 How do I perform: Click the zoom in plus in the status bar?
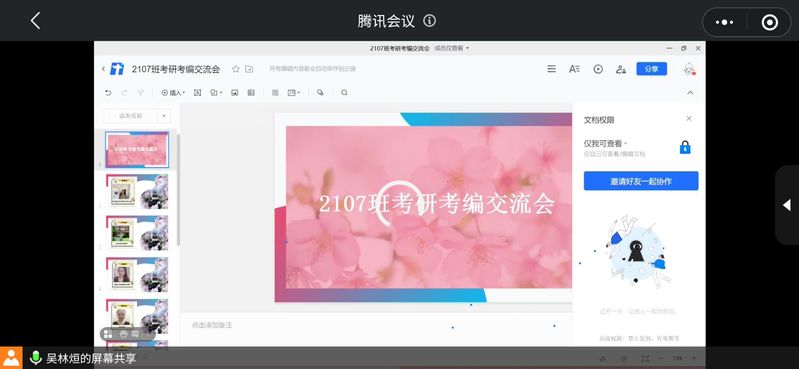tap(694, 358)
